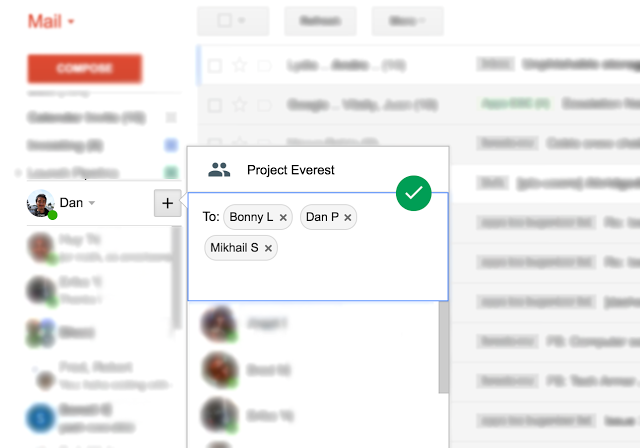Expand Dan's status dropdown arrow
Viewport: 640px width, 448px height.
[92, 203]
